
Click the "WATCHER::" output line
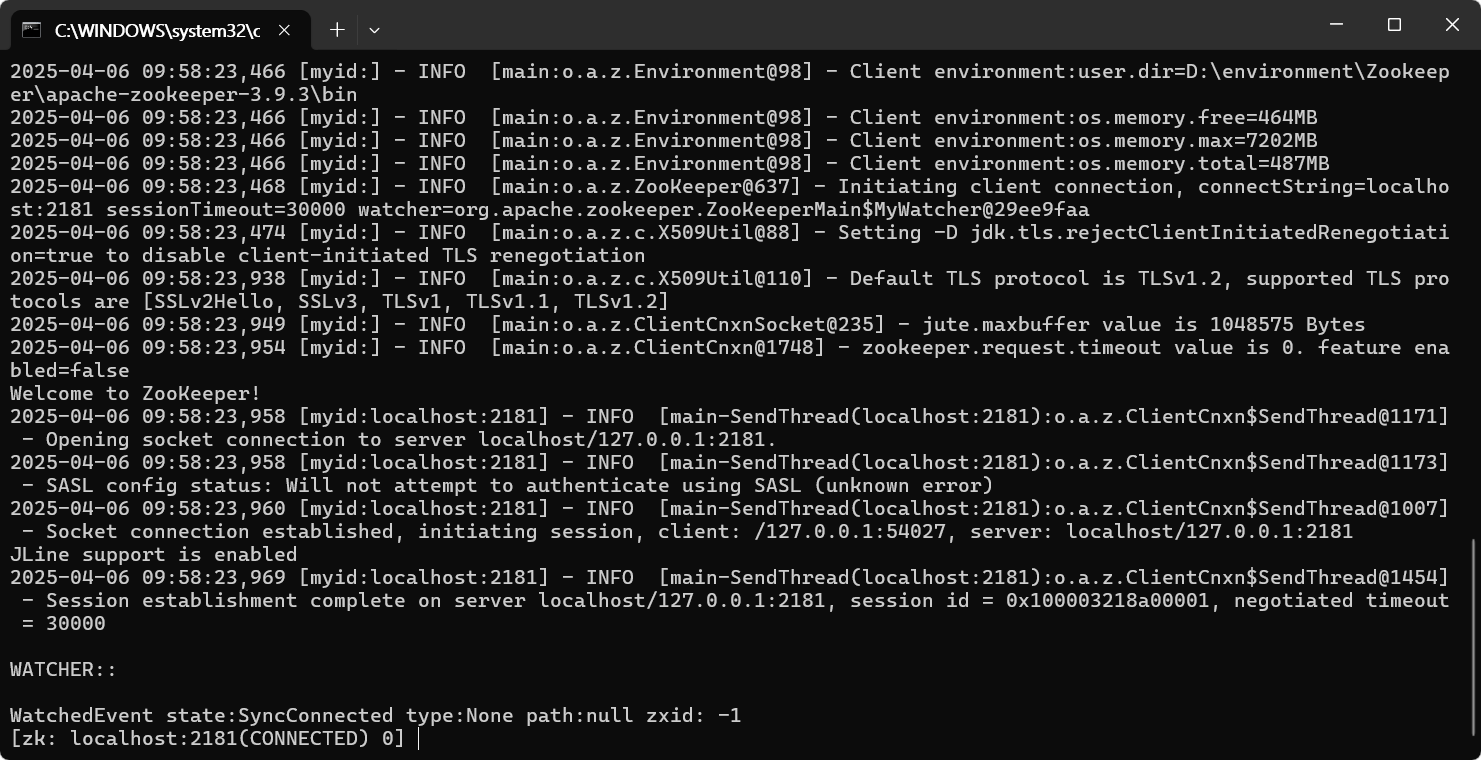click(63, 670)
